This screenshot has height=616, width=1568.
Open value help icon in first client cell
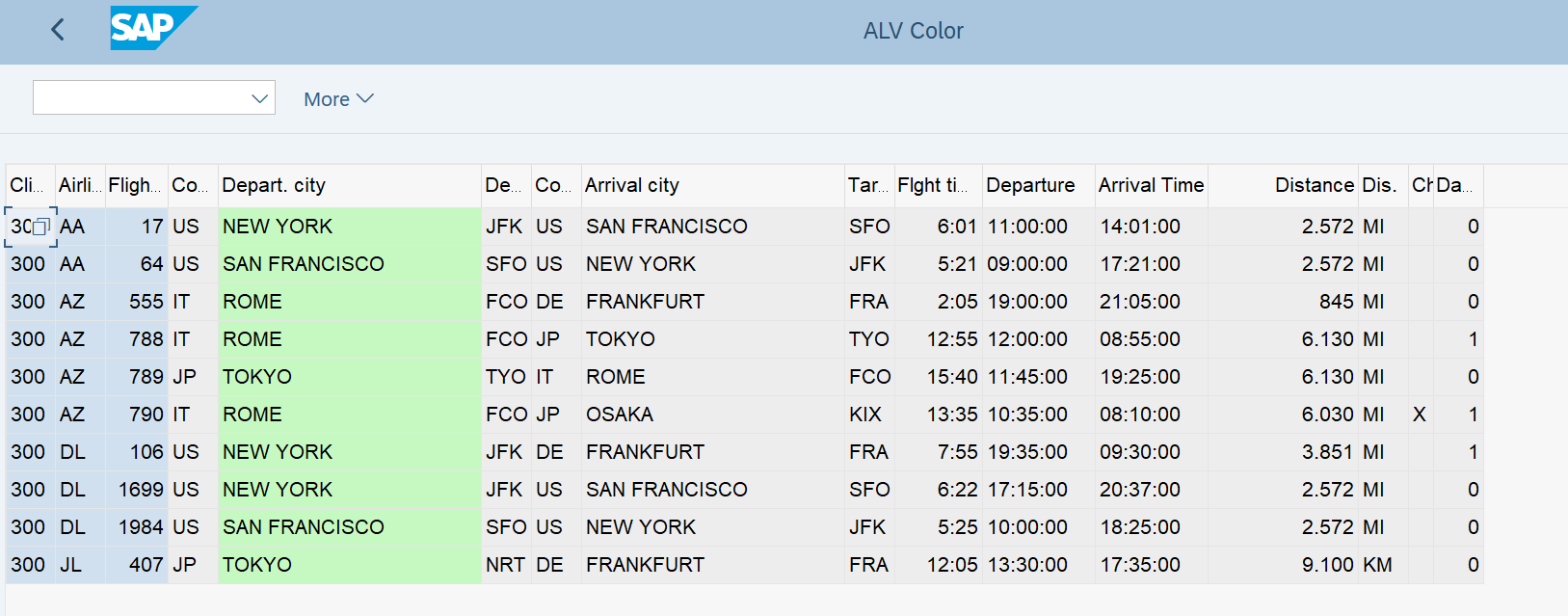click(40, 228)
